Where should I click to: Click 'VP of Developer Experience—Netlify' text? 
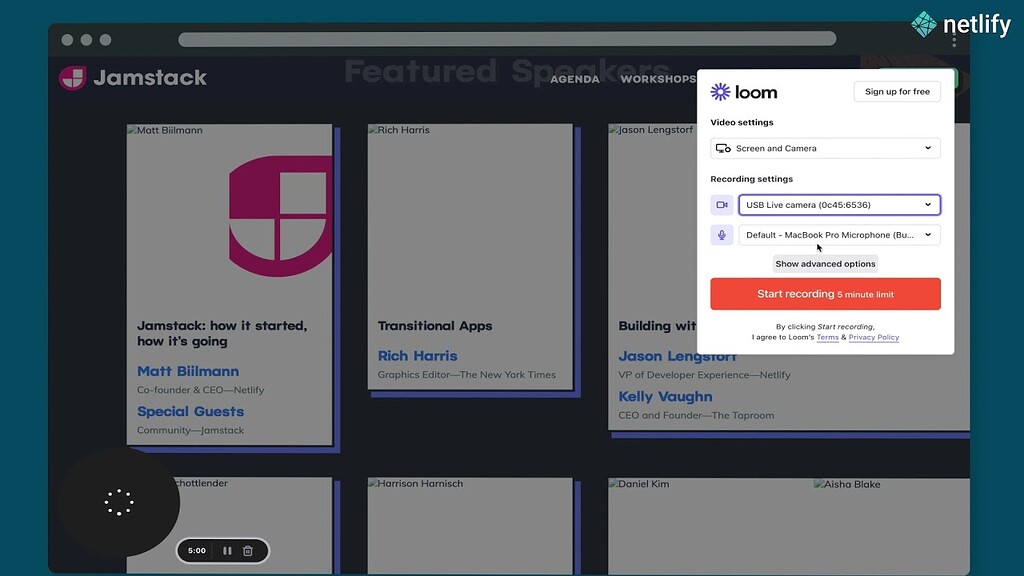704,375
